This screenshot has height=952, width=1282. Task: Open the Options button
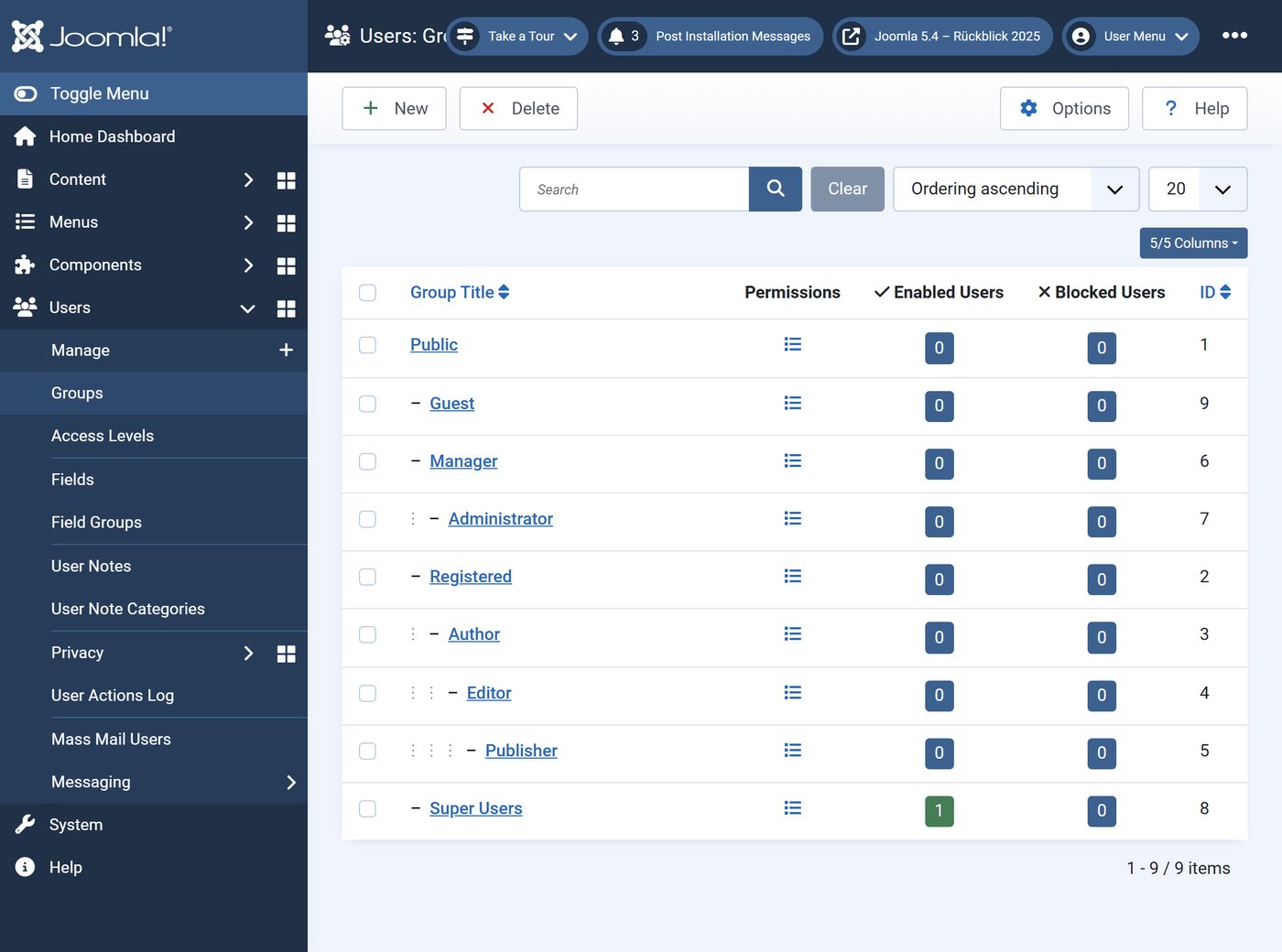(1064, 108)
